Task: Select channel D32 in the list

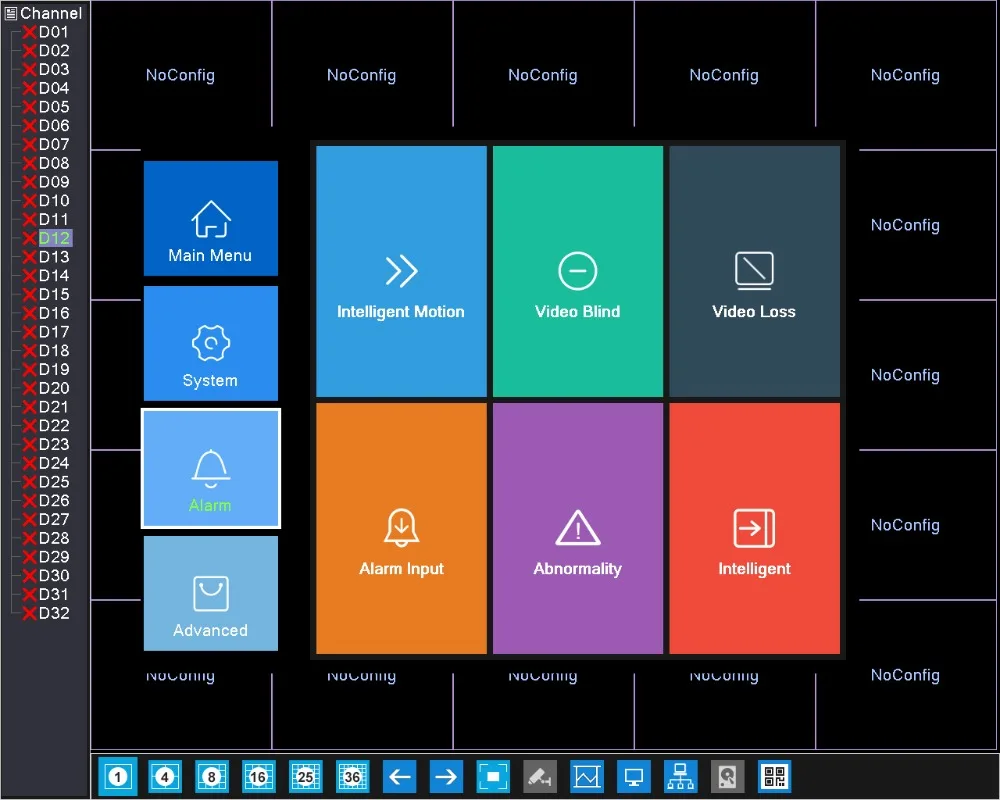Action: coord(54,613)
